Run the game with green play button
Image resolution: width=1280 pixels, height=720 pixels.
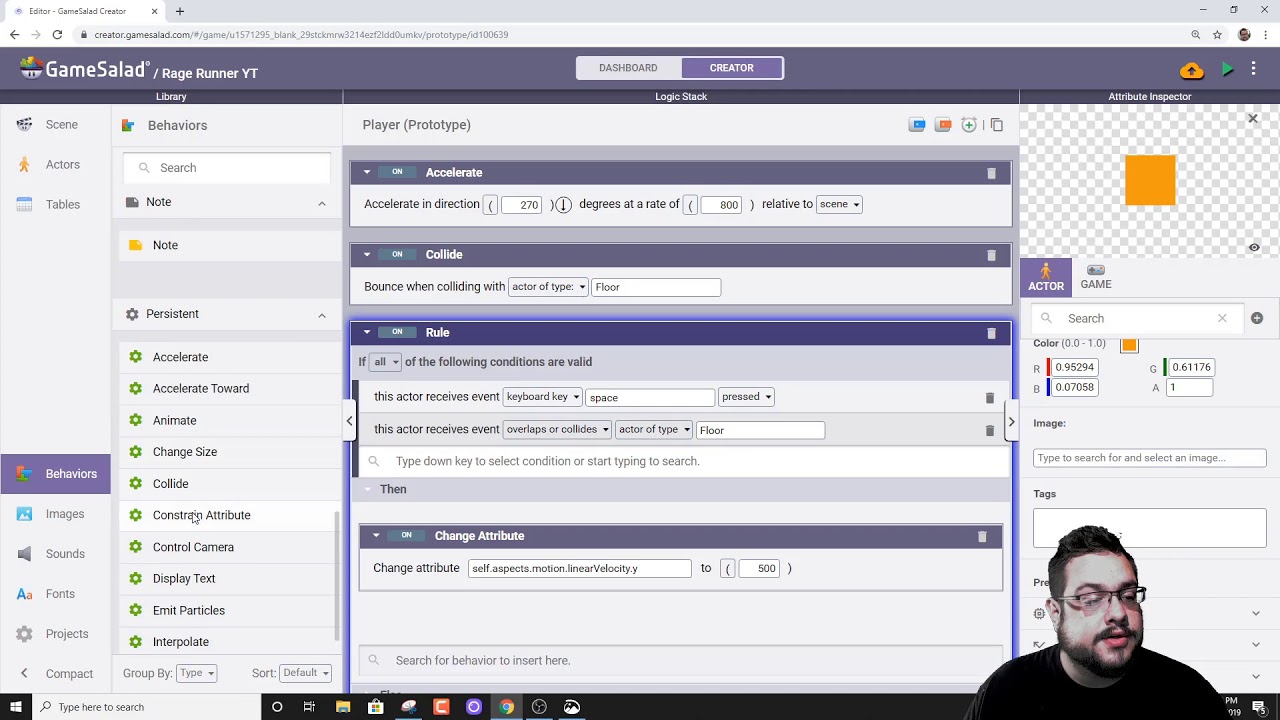(x=1227, y=70)
